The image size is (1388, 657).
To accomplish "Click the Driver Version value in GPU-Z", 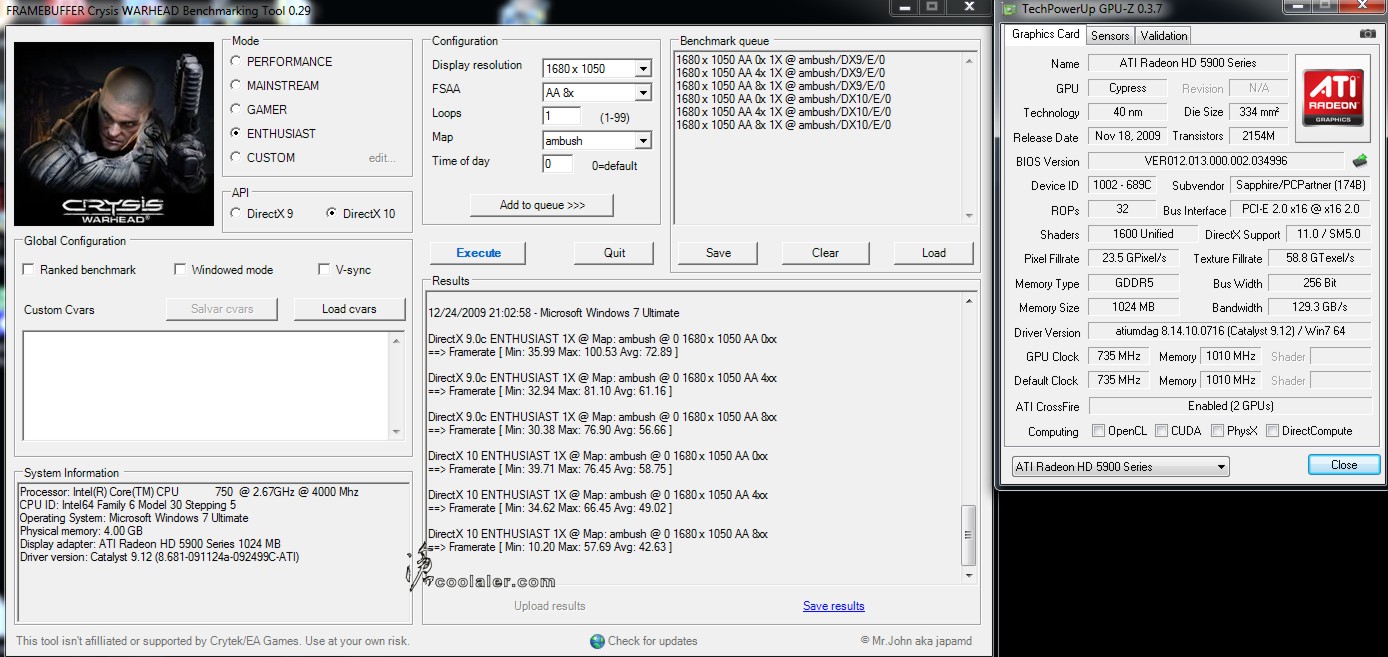I will tap(1229, 332).
